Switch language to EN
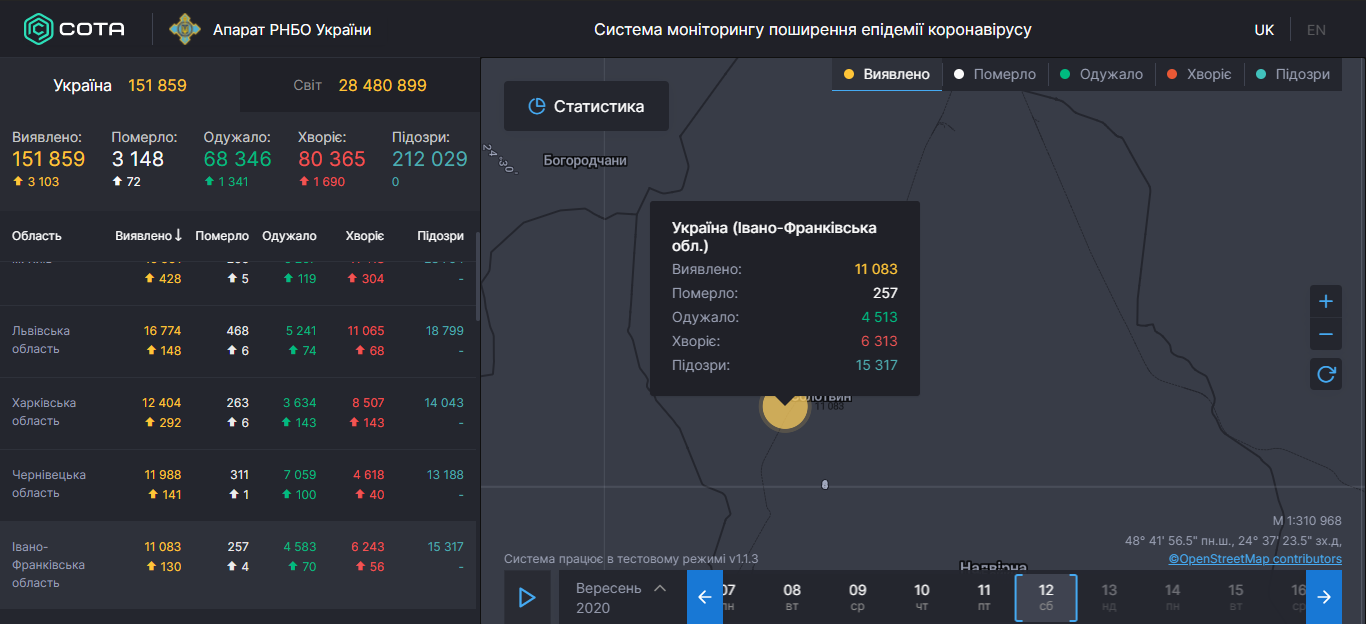 point(1316,30)
